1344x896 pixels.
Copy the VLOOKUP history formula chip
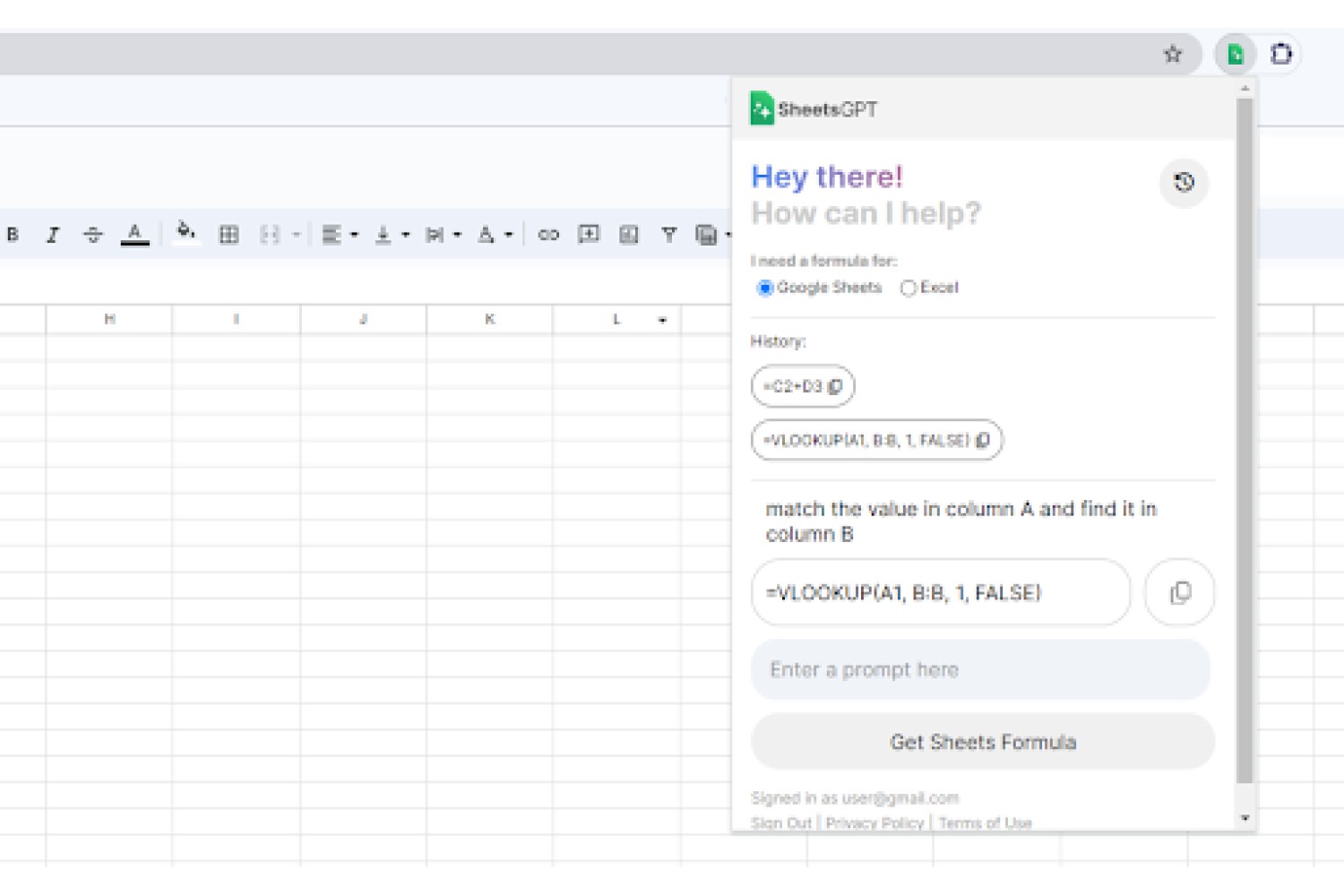pos(983,440)
